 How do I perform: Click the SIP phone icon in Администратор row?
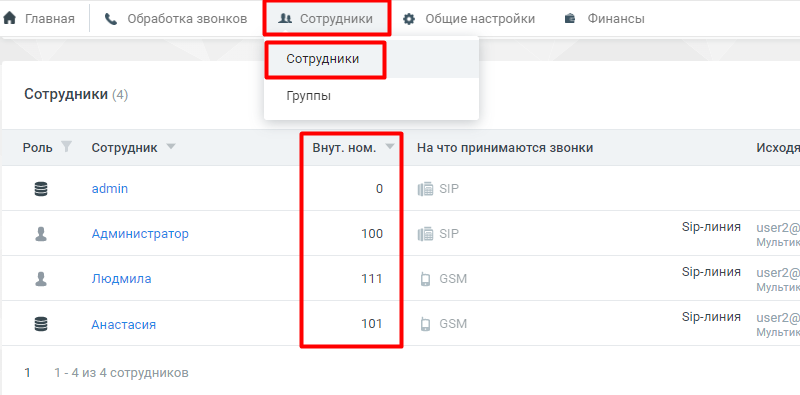point(425,234)
